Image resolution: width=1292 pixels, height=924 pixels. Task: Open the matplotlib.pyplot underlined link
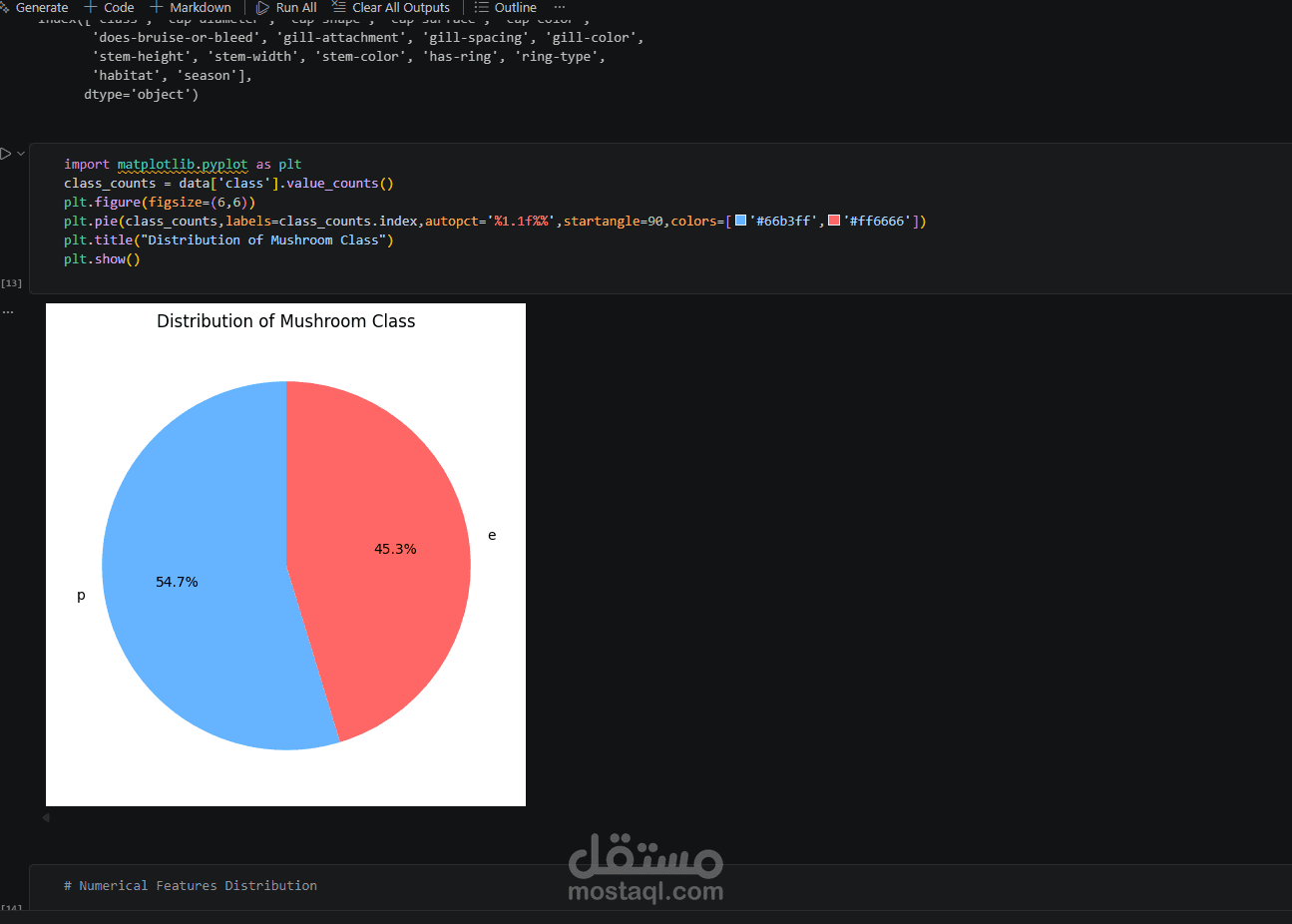tap(183, 164)
